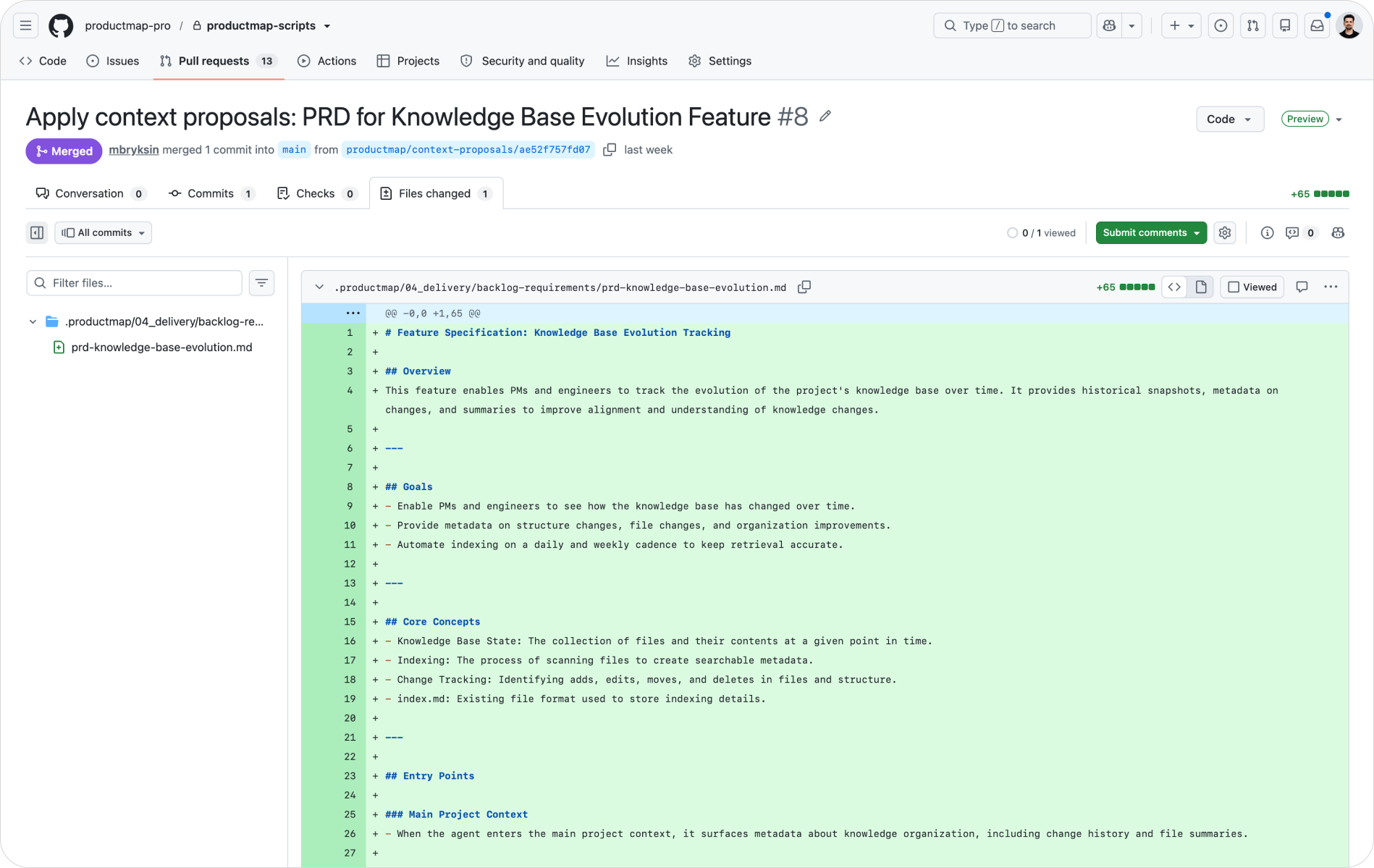
Task: Open Submit comments dropdown button
Action: coord(1151,232)
